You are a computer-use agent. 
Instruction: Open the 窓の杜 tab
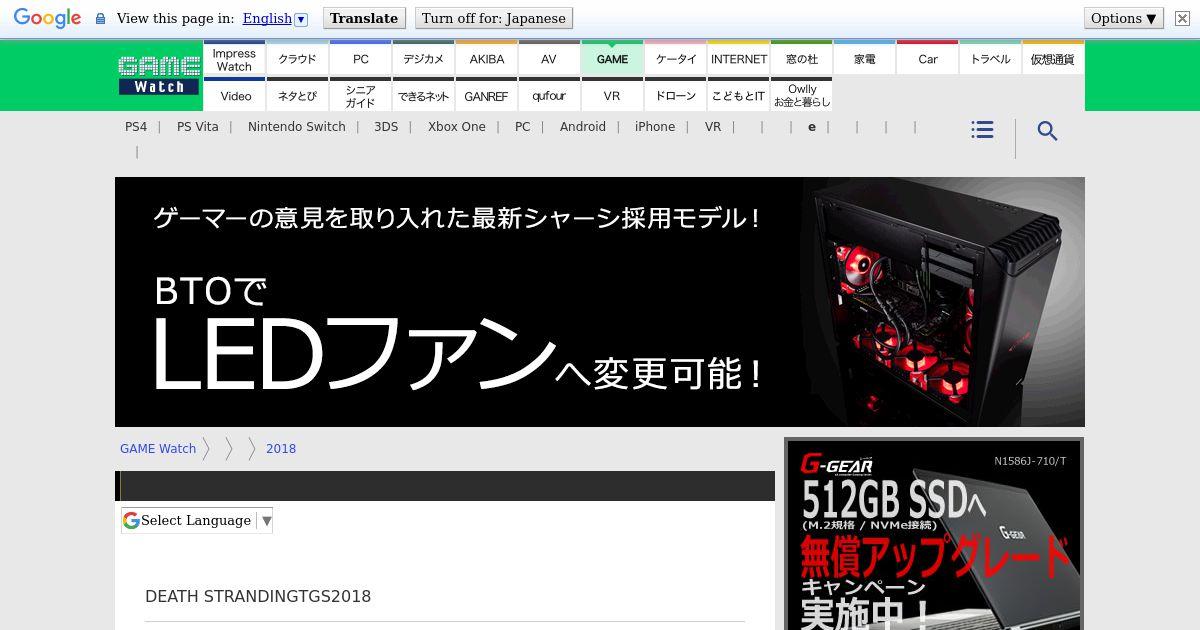[801, 59]
